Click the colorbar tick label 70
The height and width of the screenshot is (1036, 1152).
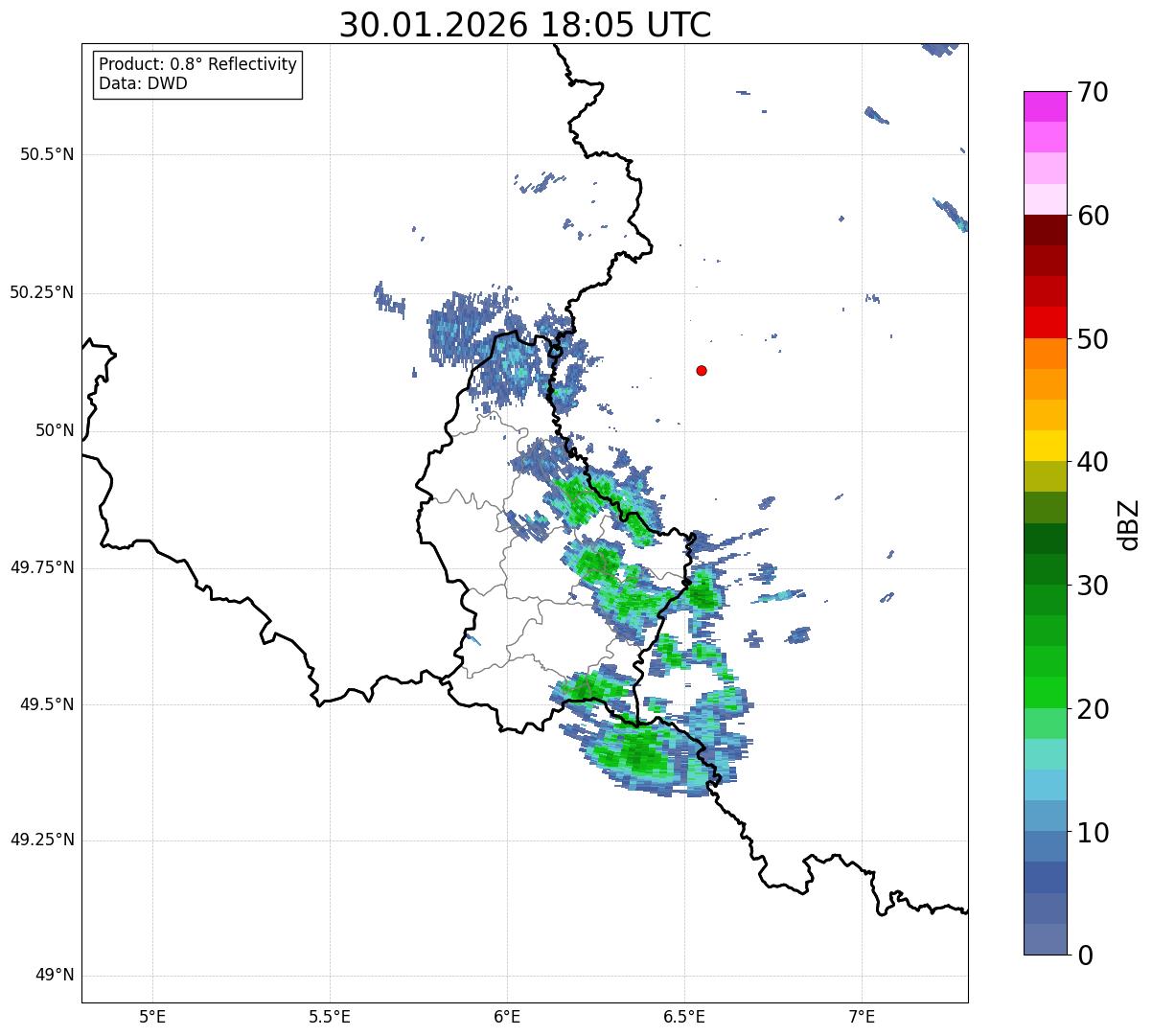(1093, 92)
